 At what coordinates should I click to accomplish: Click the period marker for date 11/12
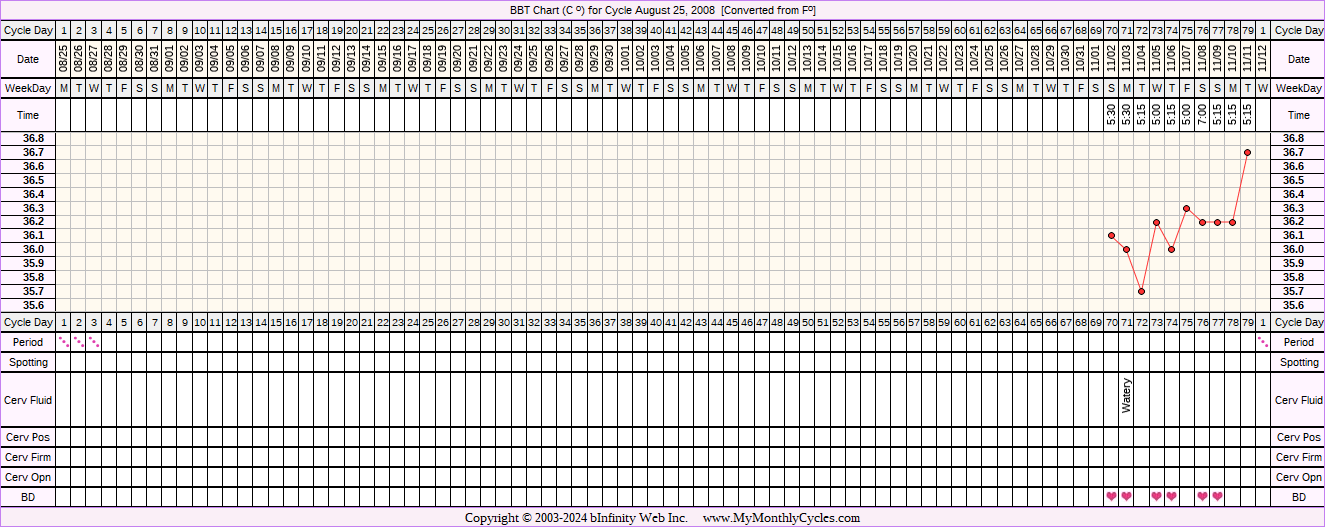point(1263,342)
